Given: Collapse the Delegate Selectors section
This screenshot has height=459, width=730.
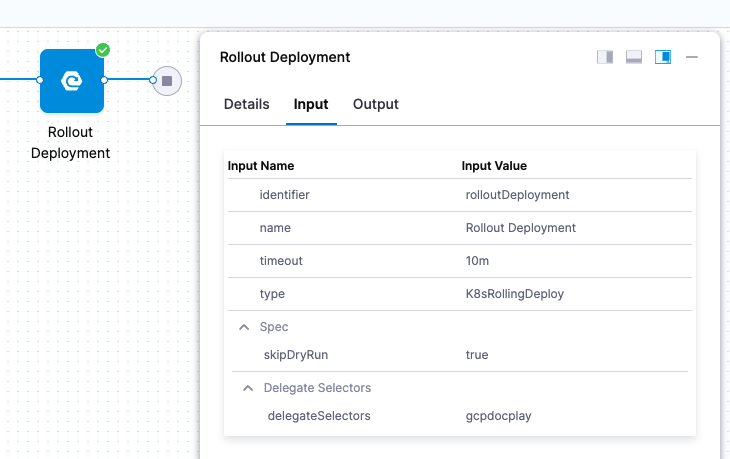Looking at the screenshot, I should click(247, 388).
